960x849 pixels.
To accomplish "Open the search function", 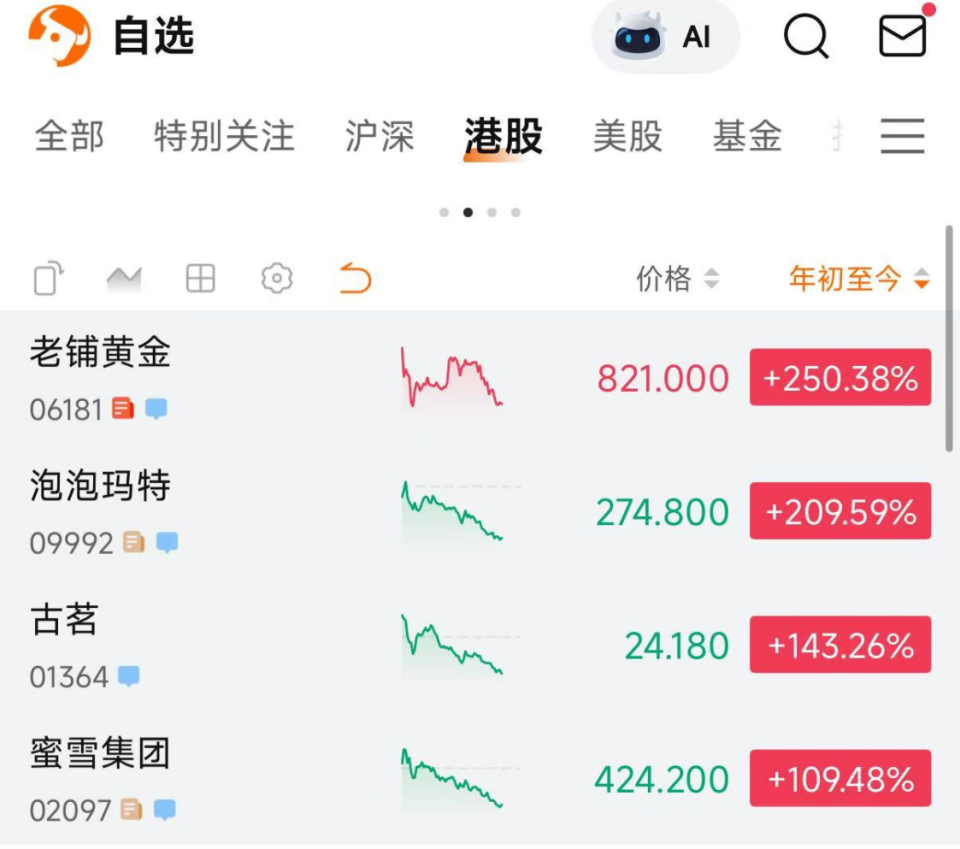I will [806, 37].
